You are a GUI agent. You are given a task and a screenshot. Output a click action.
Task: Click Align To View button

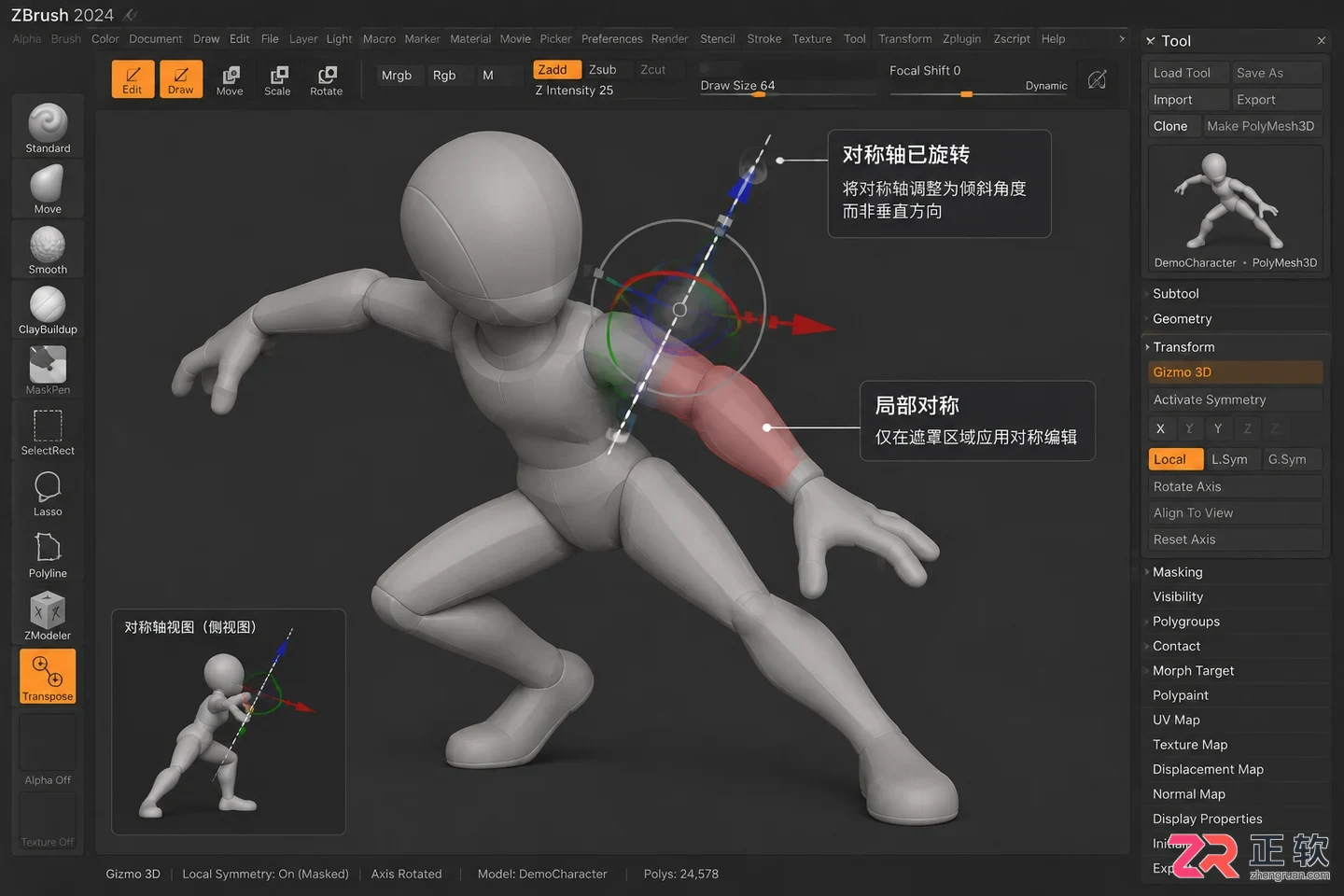coord(1236,513)
